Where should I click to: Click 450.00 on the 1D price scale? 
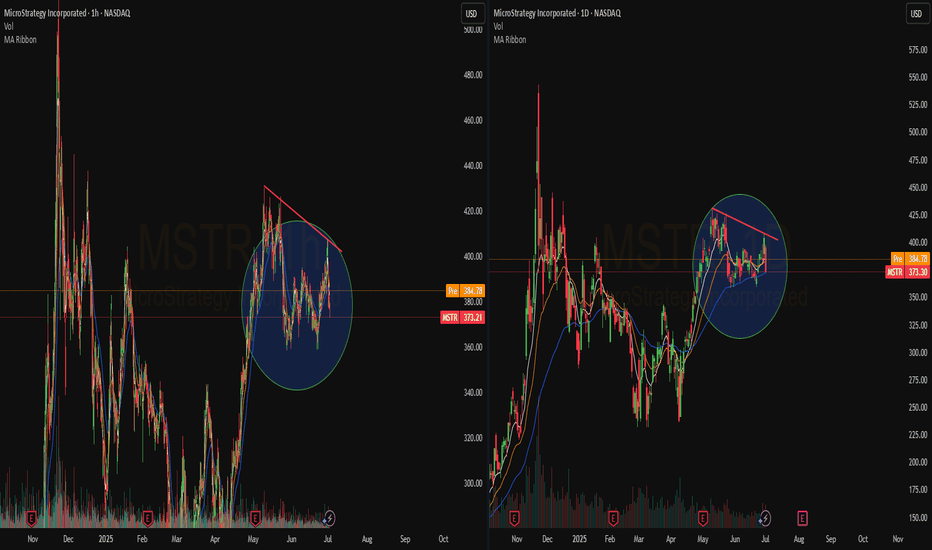[918, 187]
